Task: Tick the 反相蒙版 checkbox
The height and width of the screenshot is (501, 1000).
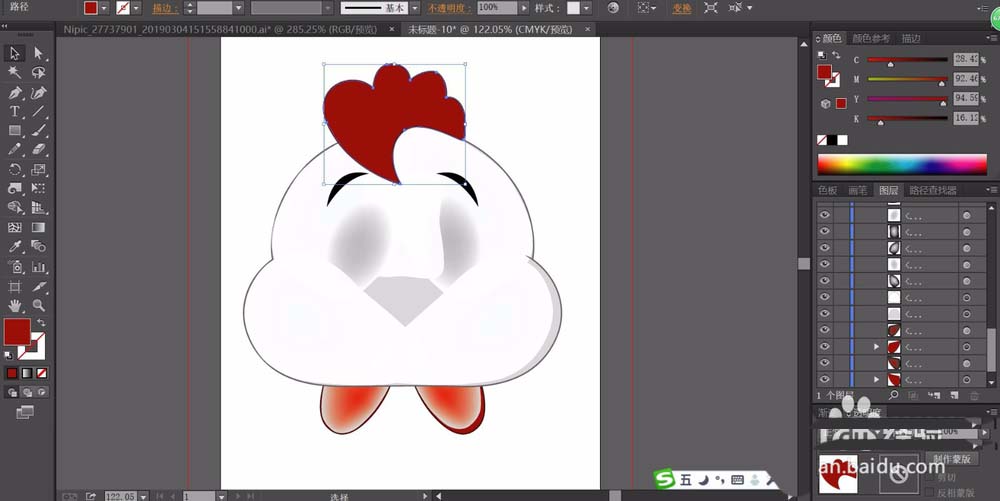Action: [x=930, y=493]
